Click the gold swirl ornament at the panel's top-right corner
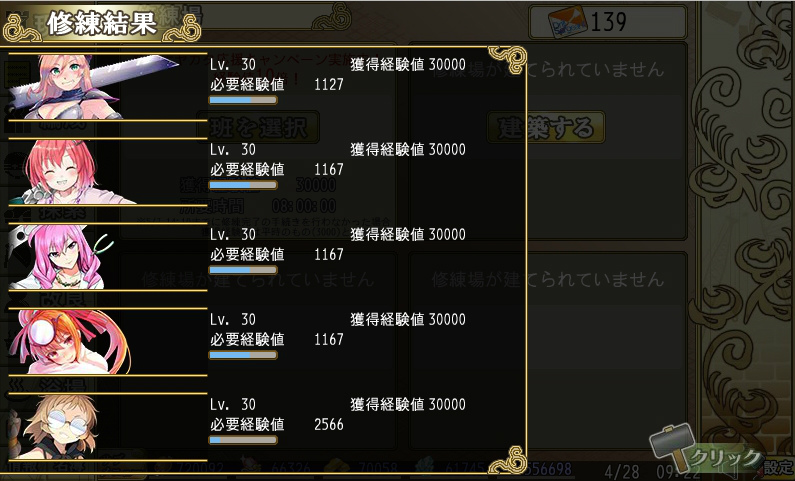The width and height of the screenshot is (795, 481). [x=508, y=60]
